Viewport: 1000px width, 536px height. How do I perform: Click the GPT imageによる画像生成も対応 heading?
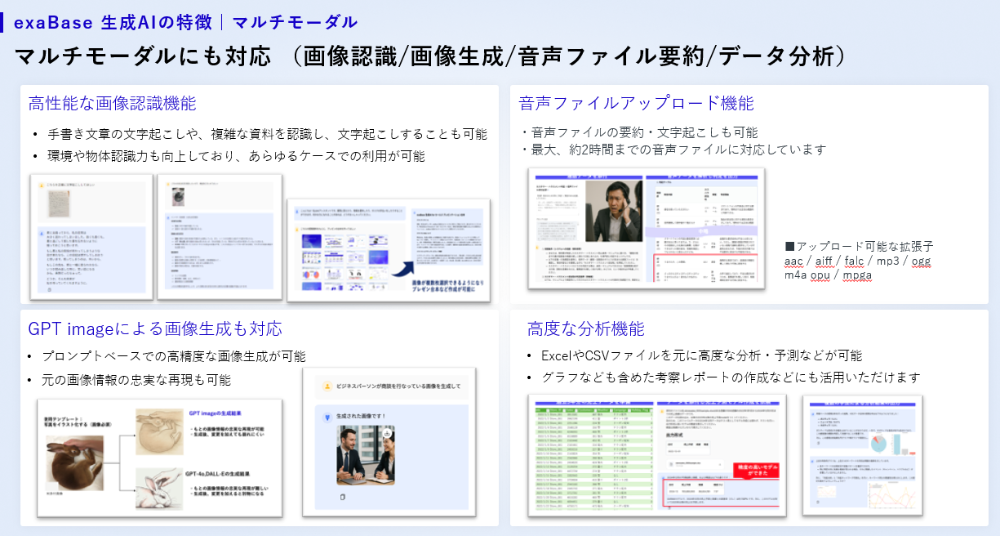point(155,328)
